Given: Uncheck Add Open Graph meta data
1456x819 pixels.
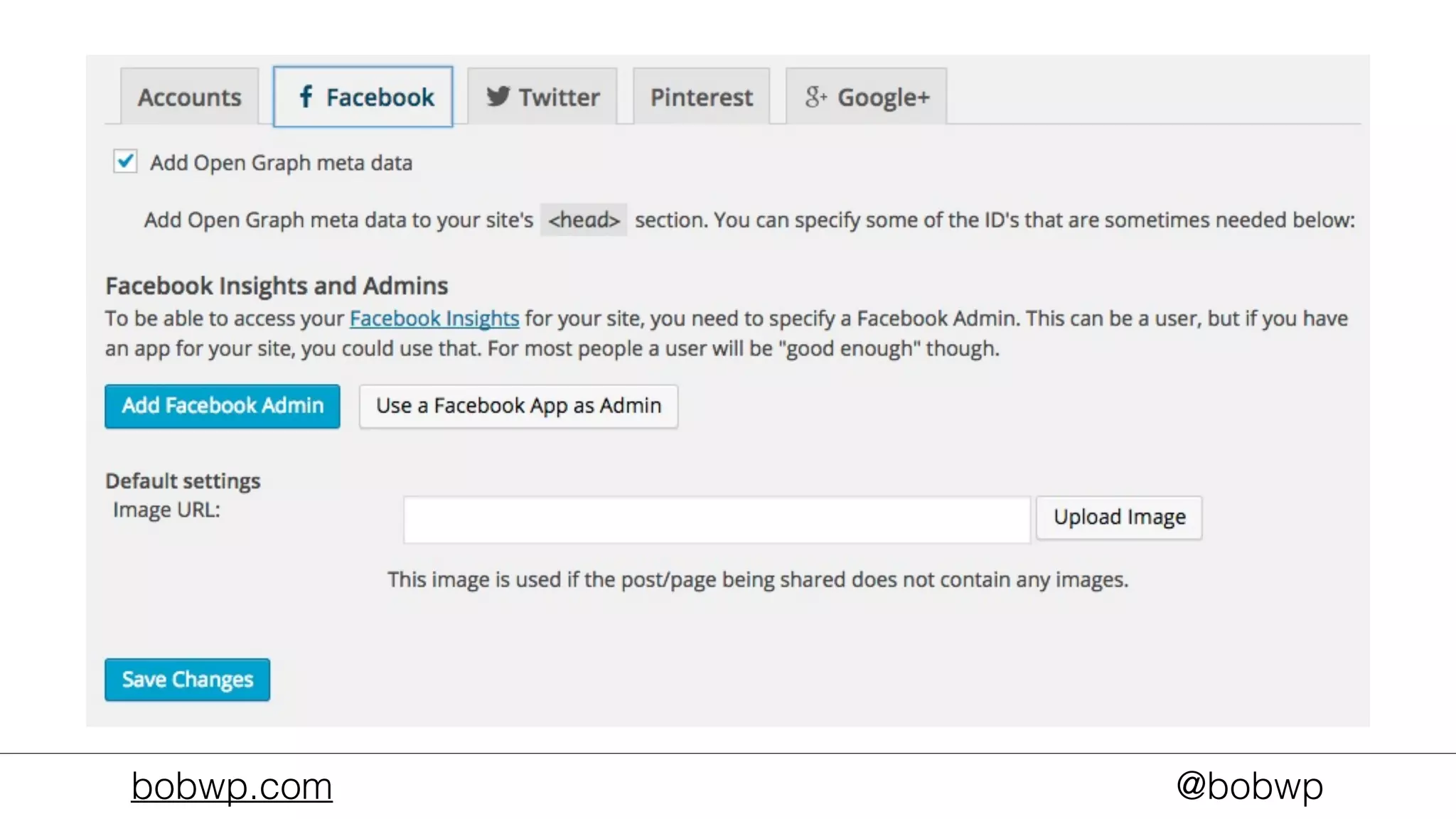Looking at the screenshot, I should 125,162.
